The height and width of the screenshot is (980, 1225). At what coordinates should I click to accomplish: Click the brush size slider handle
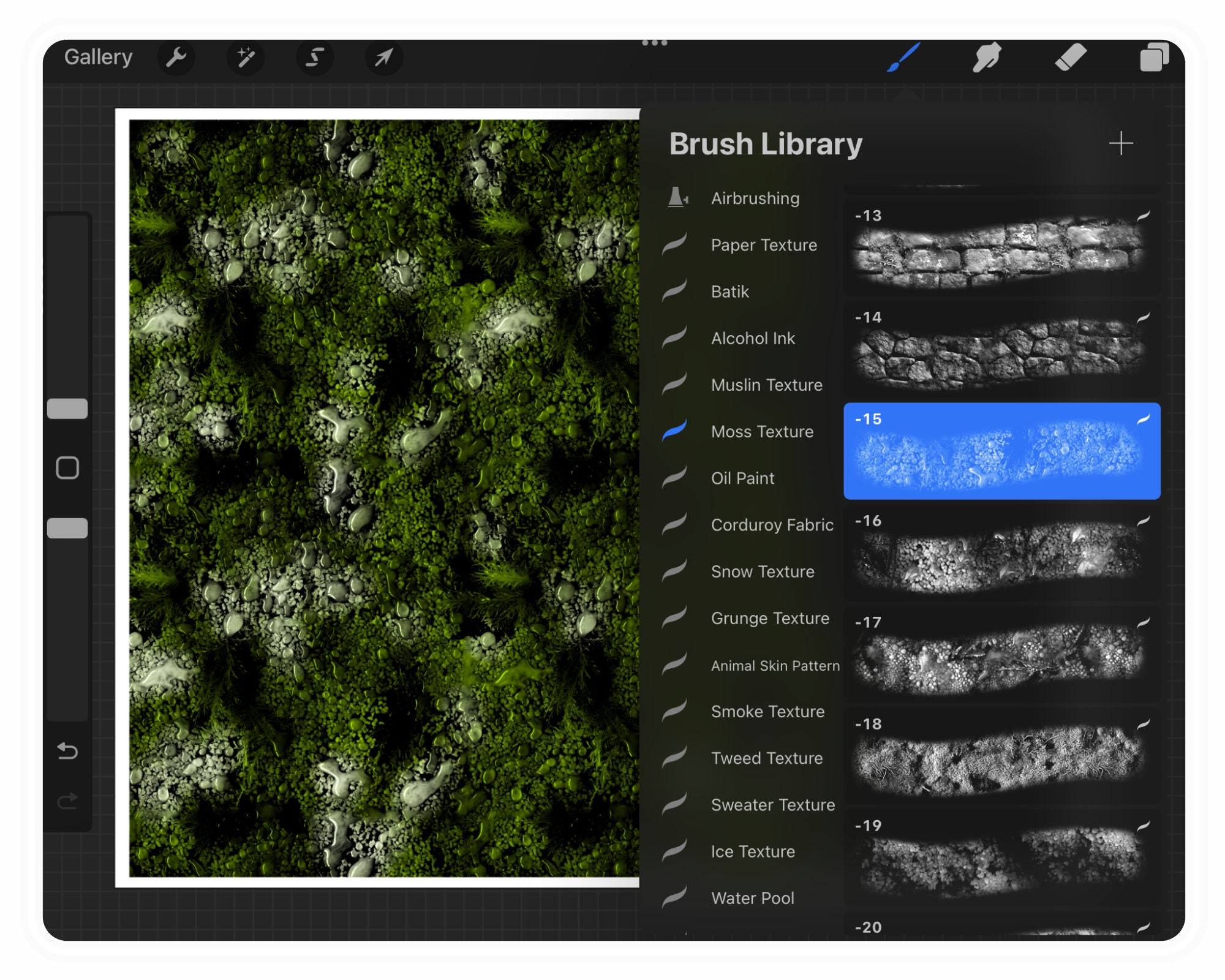coord(67,409)
